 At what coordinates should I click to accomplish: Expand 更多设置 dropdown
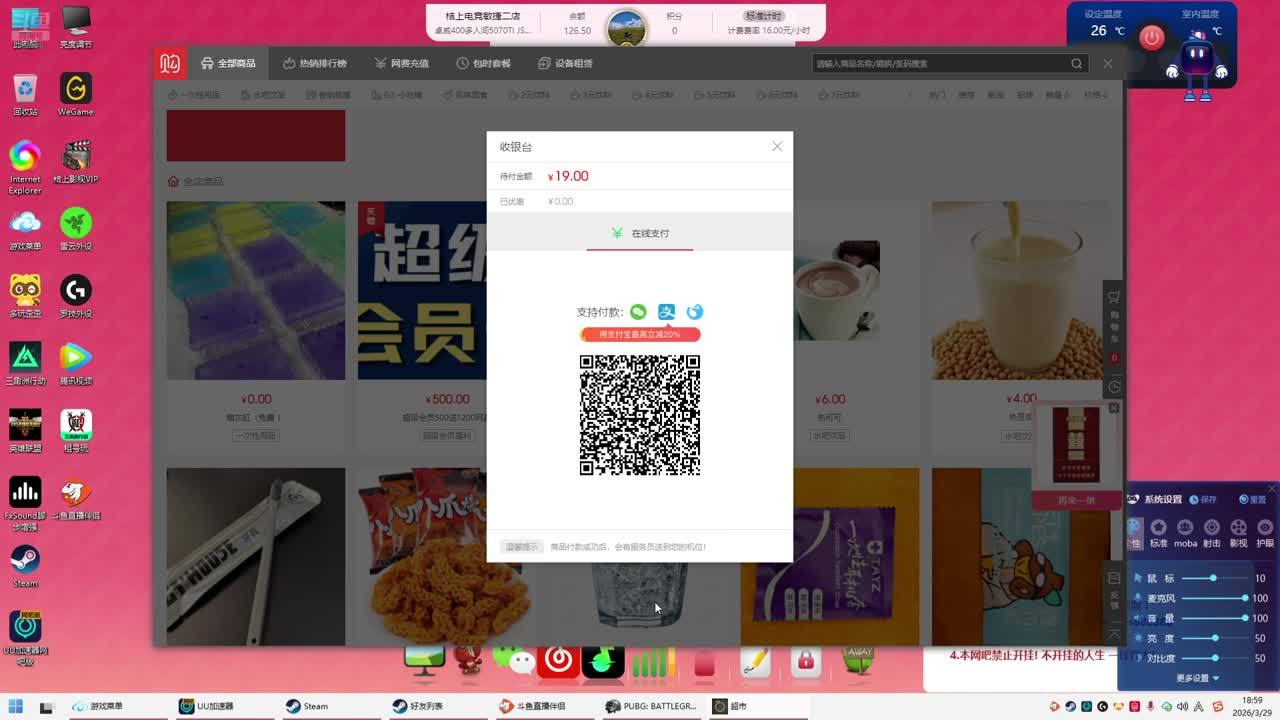tap(1197, 678)
